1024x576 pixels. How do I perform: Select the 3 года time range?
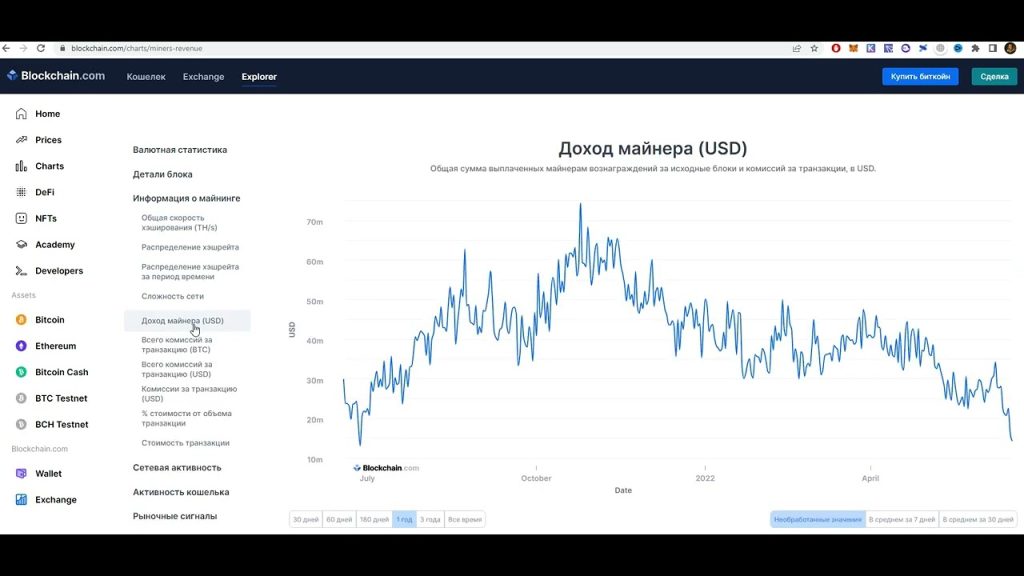(430, 519)
